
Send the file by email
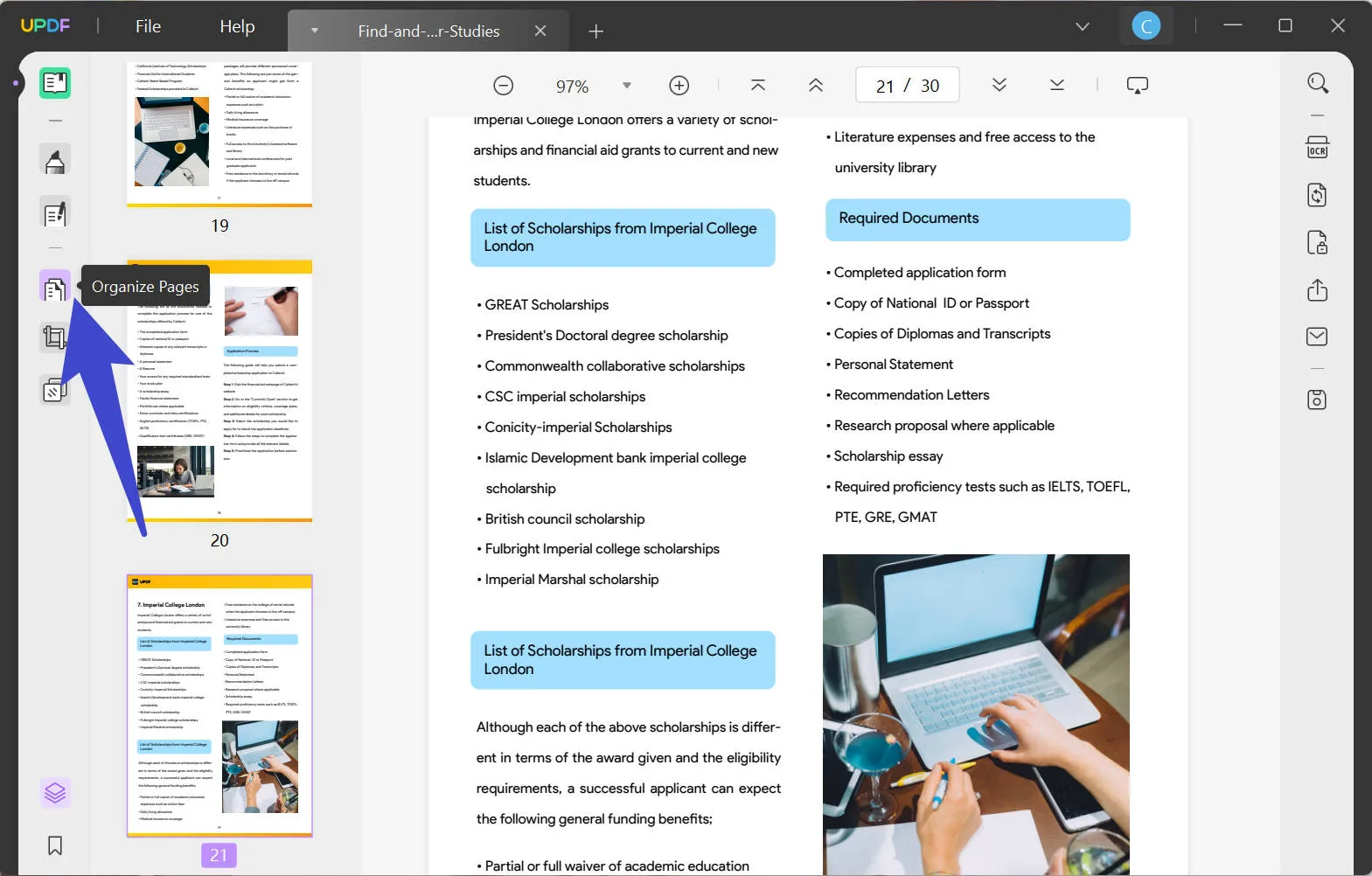pos(1318,337)
